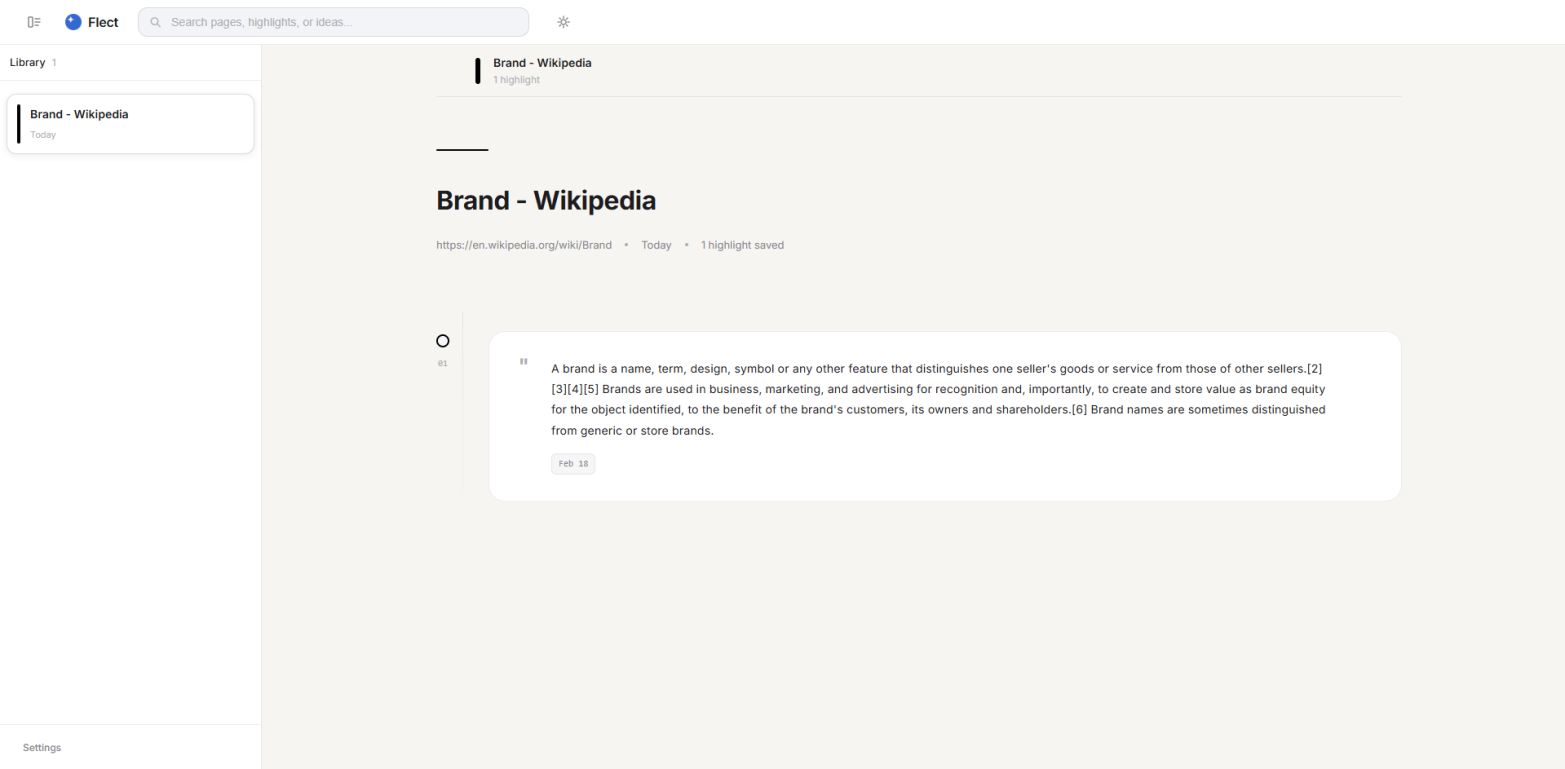This screenshot has height=769, width=1565.
Task: Click the quotation mark icon in highlight card
Action: [523, 362]
